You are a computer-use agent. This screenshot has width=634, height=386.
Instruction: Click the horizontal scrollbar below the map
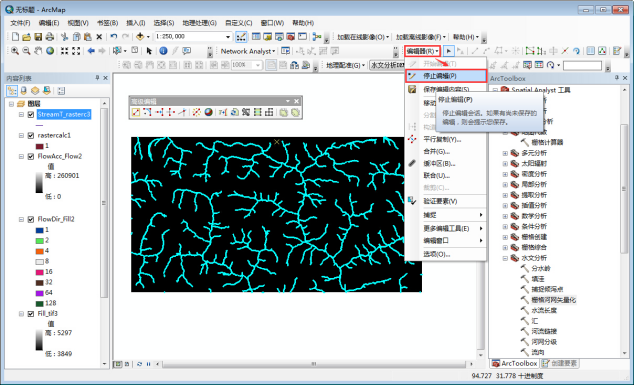point(313,364)
